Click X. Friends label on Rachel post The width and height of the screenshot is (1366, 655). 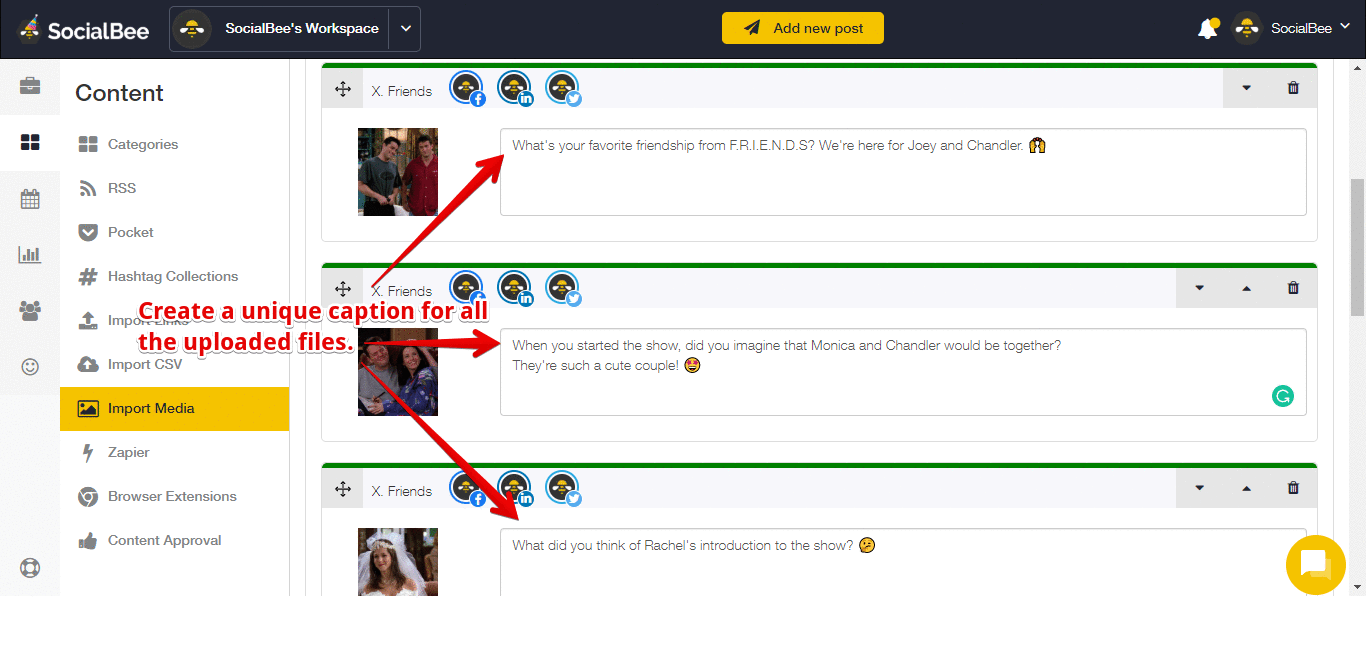(x=402, y=491)
